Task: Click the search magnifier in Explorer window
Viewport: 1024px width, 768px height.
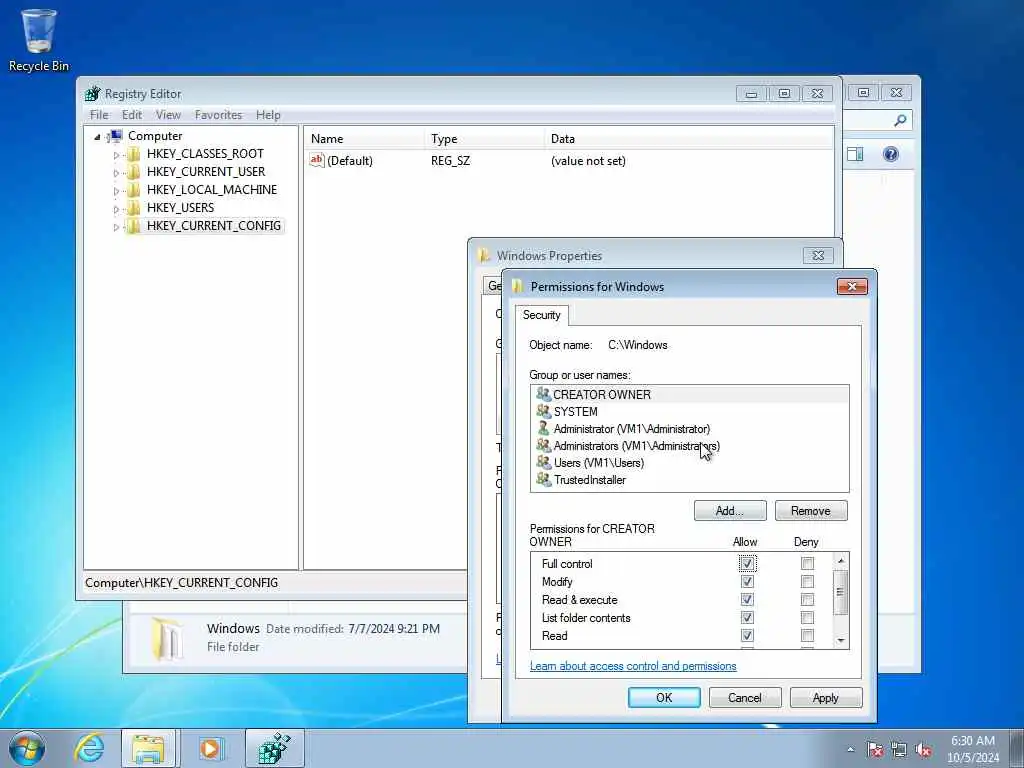Action: [900, 120]
